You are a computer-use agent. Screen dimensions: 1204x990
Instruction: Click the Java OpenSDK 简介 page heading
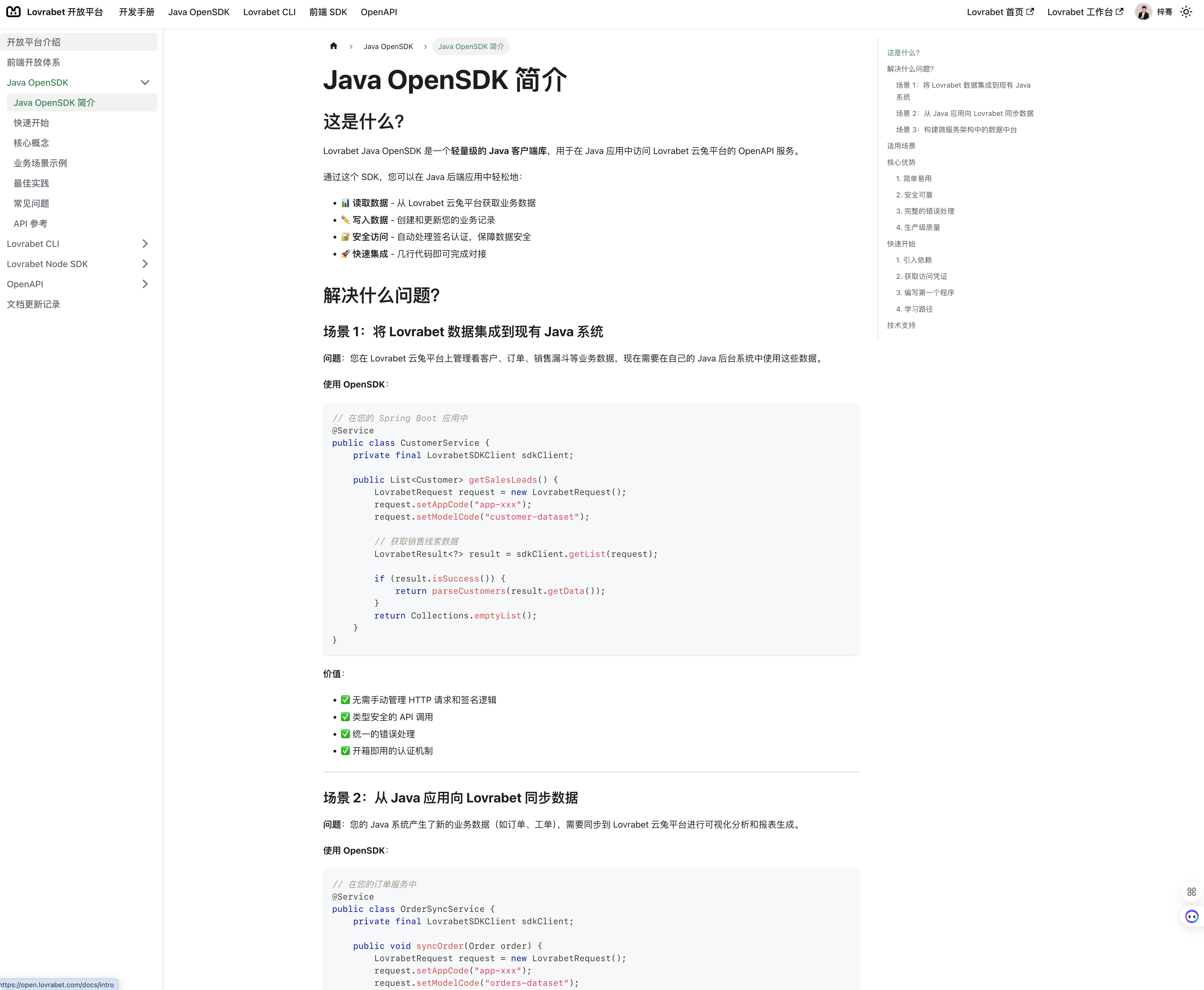click(445, 80)
